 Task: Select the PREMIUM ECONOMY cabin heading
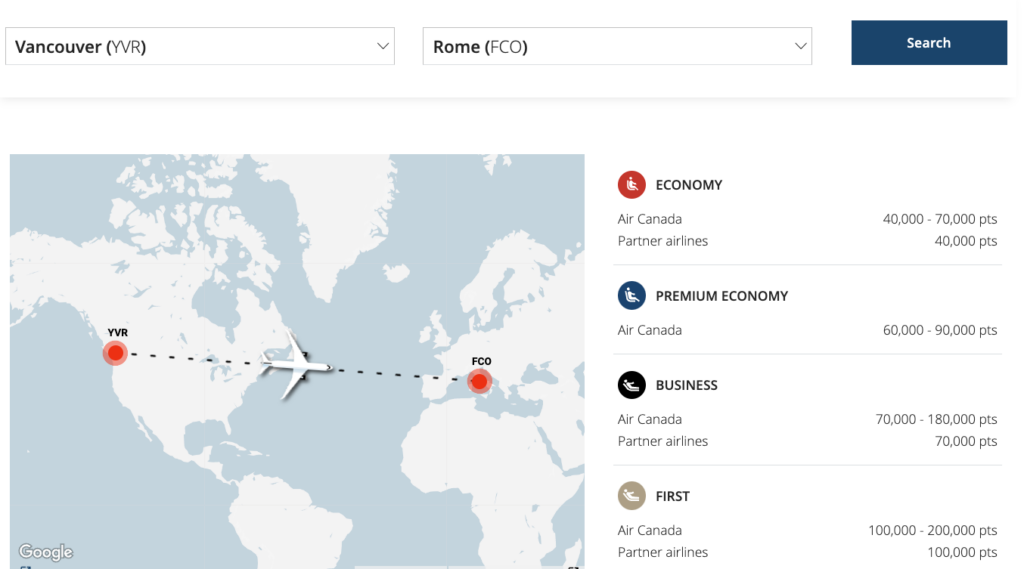click(x=722, y=296)
